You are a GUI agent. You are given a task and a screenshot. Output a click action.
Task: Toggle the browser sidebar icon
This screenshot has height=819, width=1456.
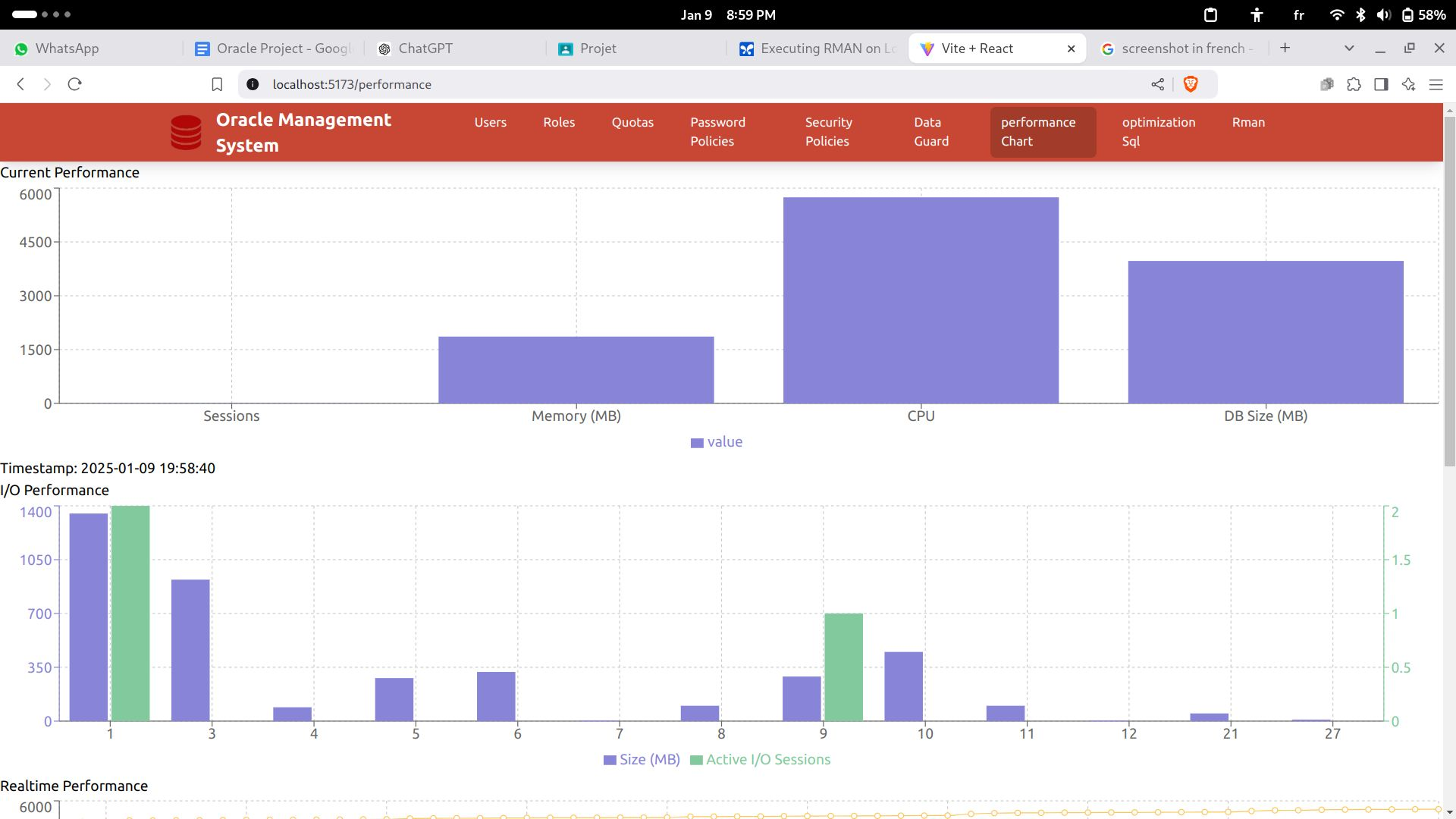pyautogui.click(x=1382, y=84)
